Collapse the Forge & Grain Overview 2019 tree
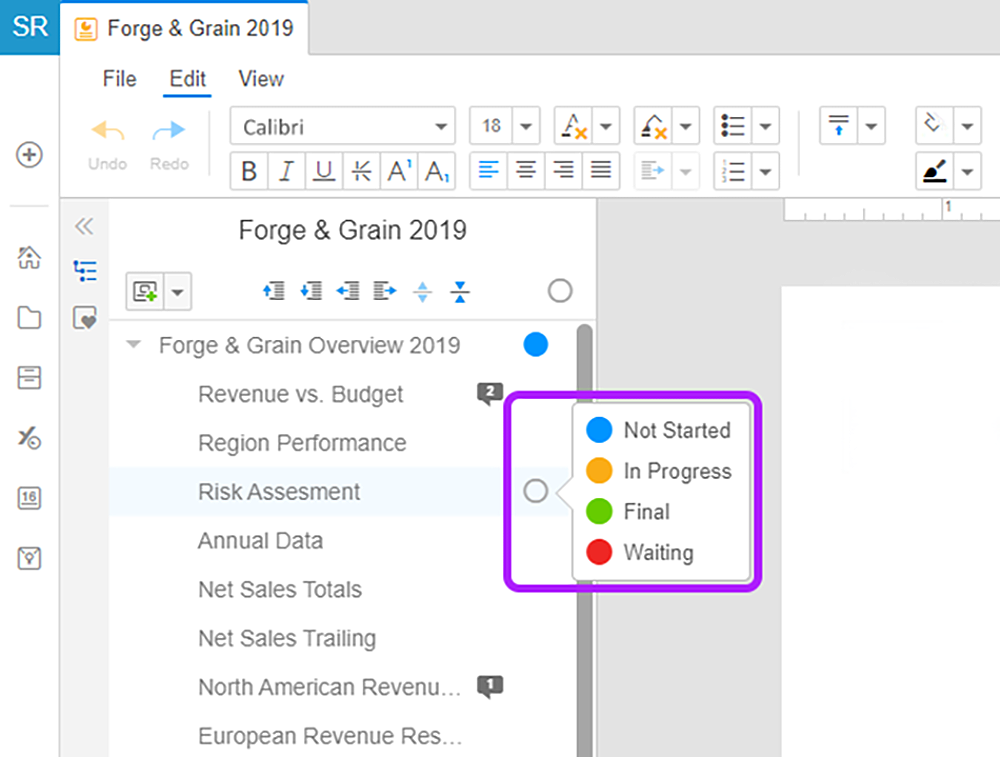 (x=133, y=344)
